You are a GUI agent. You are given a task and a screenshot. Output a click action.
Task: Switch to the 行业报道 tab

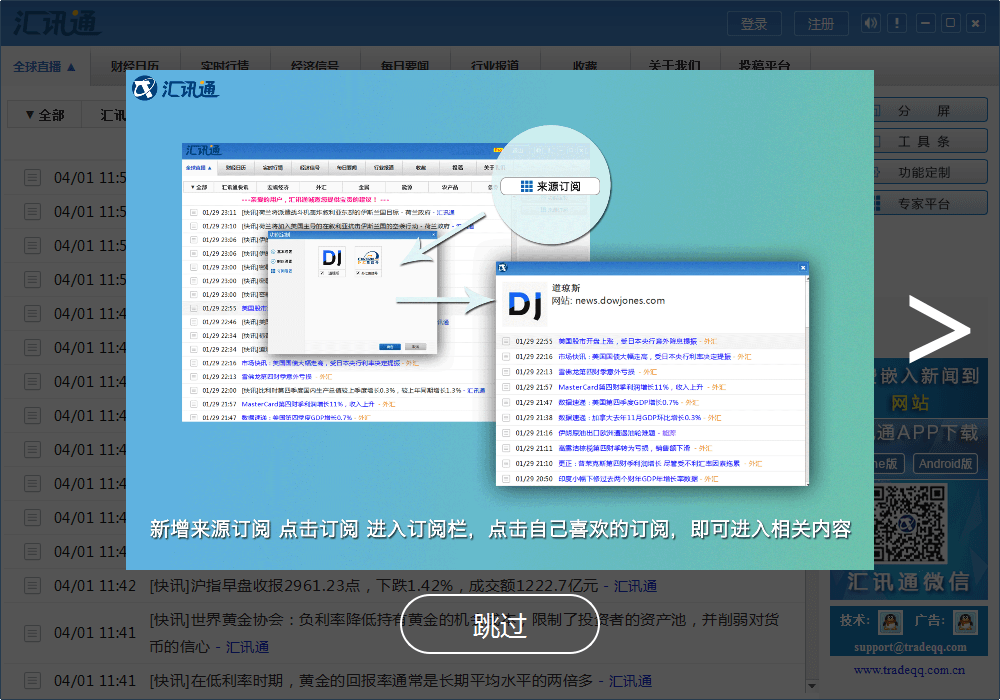point(495,66)
